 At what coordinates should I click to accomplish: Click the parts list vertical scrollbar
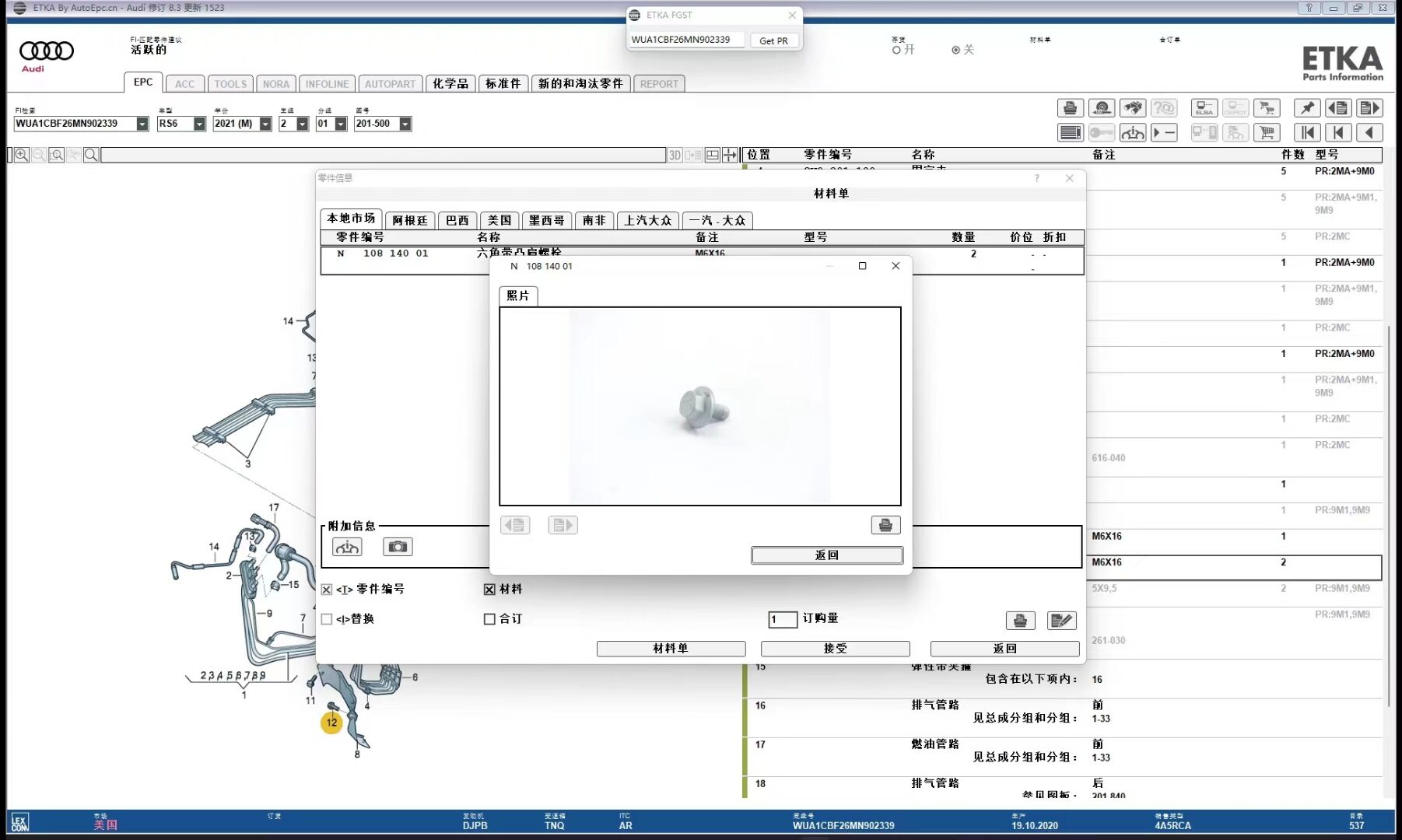tap(1389, 516)
